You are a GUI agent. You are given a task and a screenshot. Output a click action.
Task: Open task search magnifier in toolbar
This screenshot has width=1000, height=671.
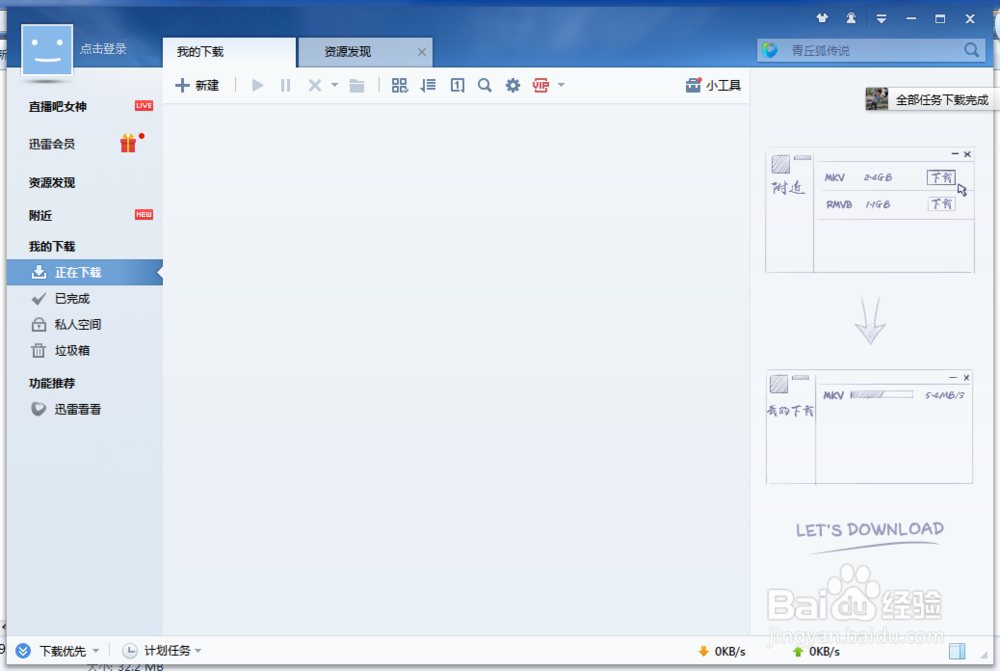click(x=485, y=85)
